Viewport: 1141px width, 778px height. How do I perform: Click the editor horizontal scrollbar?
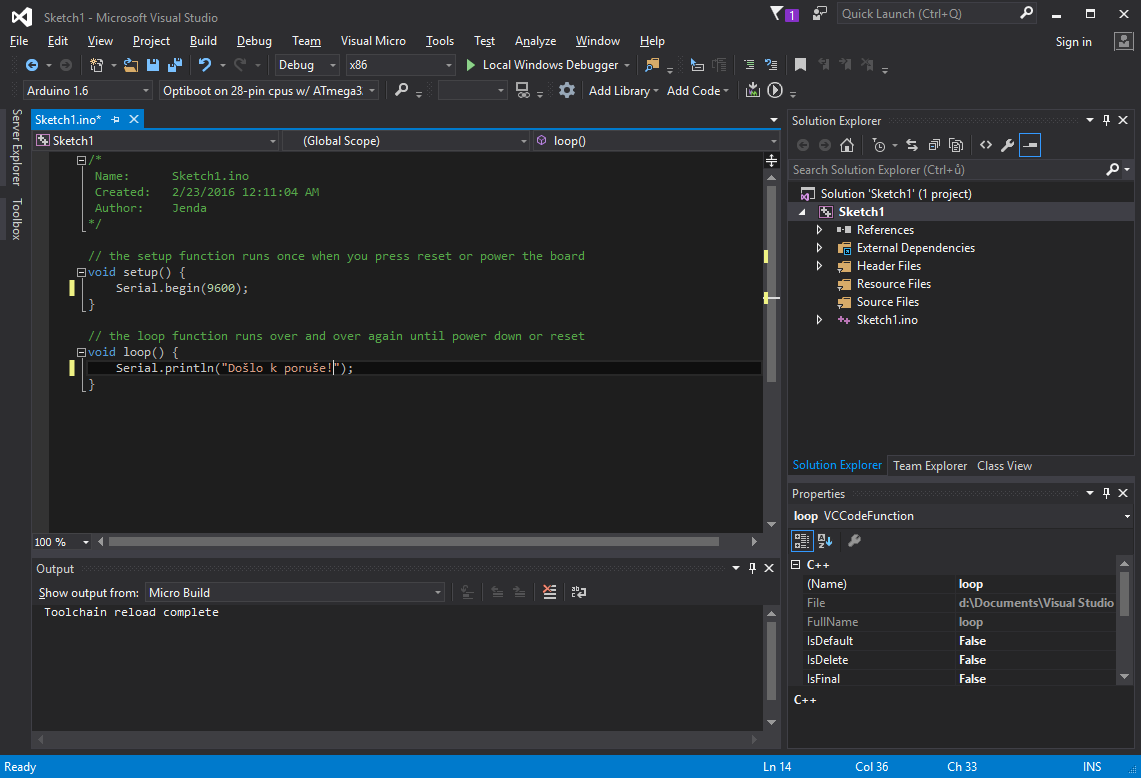point(413,541)
